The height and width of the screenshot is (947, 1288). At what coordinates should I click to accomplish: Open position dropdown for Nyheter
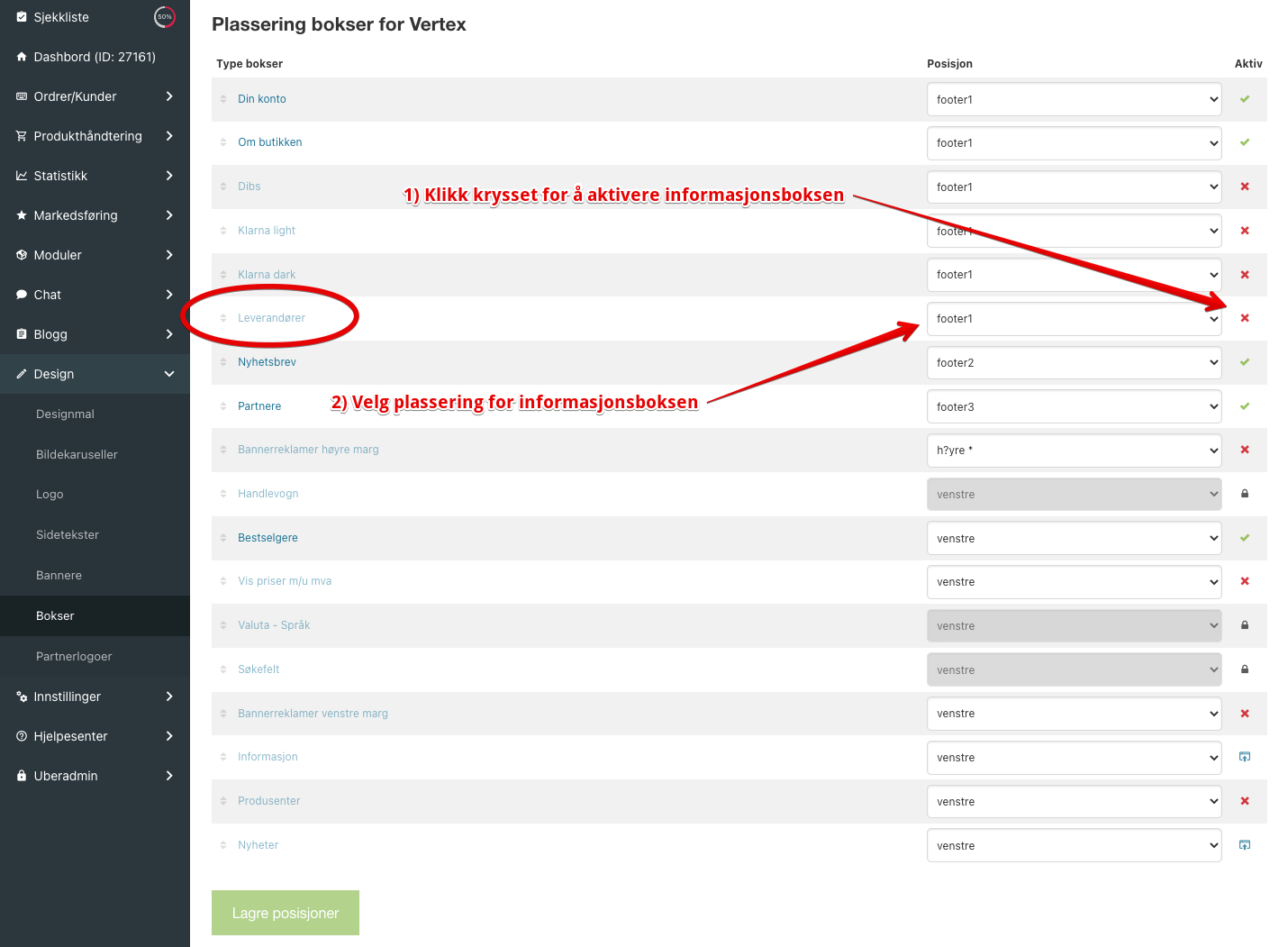pos(1074,846)
